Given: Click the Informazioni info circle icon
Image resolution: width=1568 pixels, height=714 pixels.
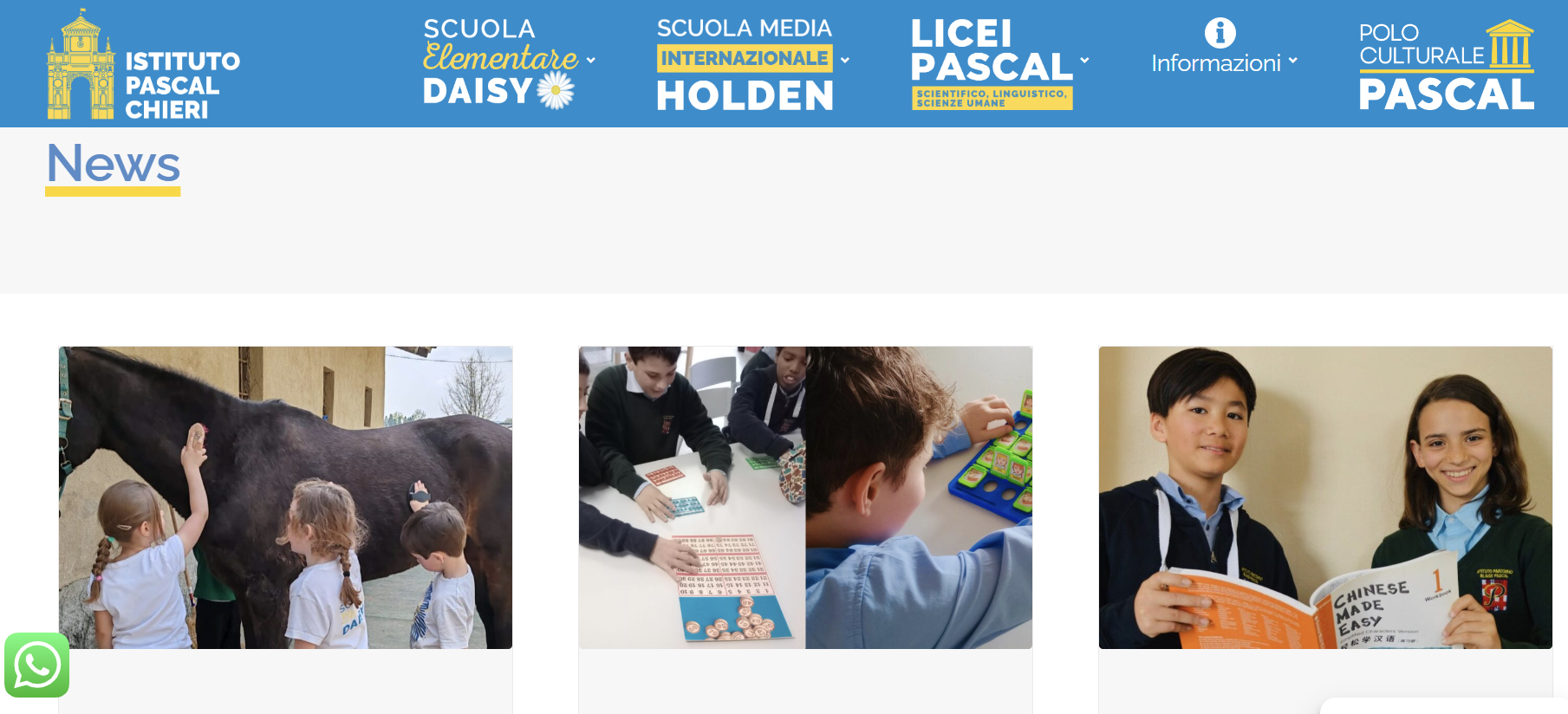Looking at the screenshot, I should point(1220,33).
